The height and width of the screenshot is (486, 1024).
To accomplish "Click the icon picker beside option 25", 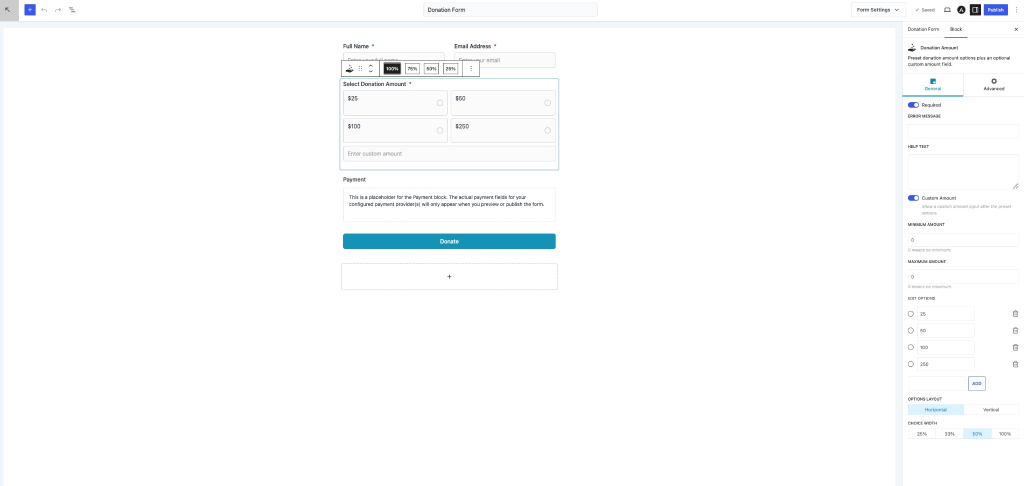I will 911,314.
